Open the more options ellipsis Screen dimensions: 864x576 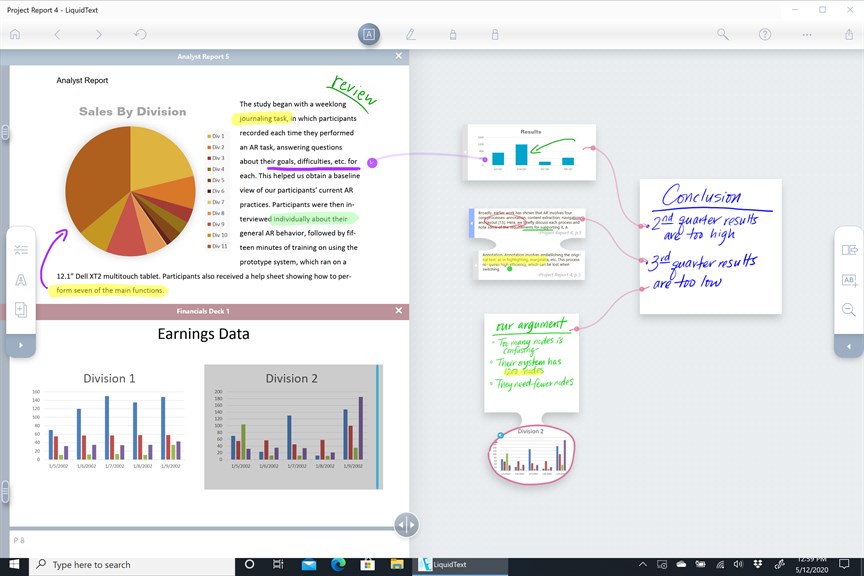coord(807,35)
